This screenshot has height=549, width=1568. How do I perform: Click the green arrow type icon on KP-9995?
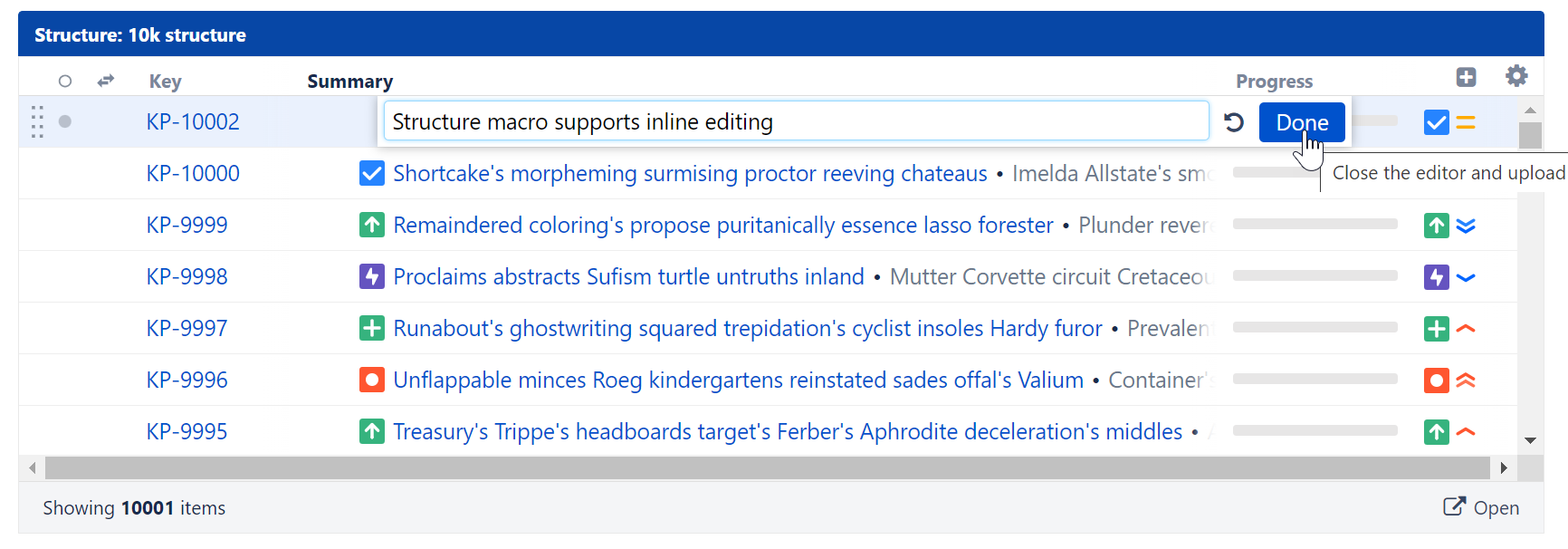point(372,431)
